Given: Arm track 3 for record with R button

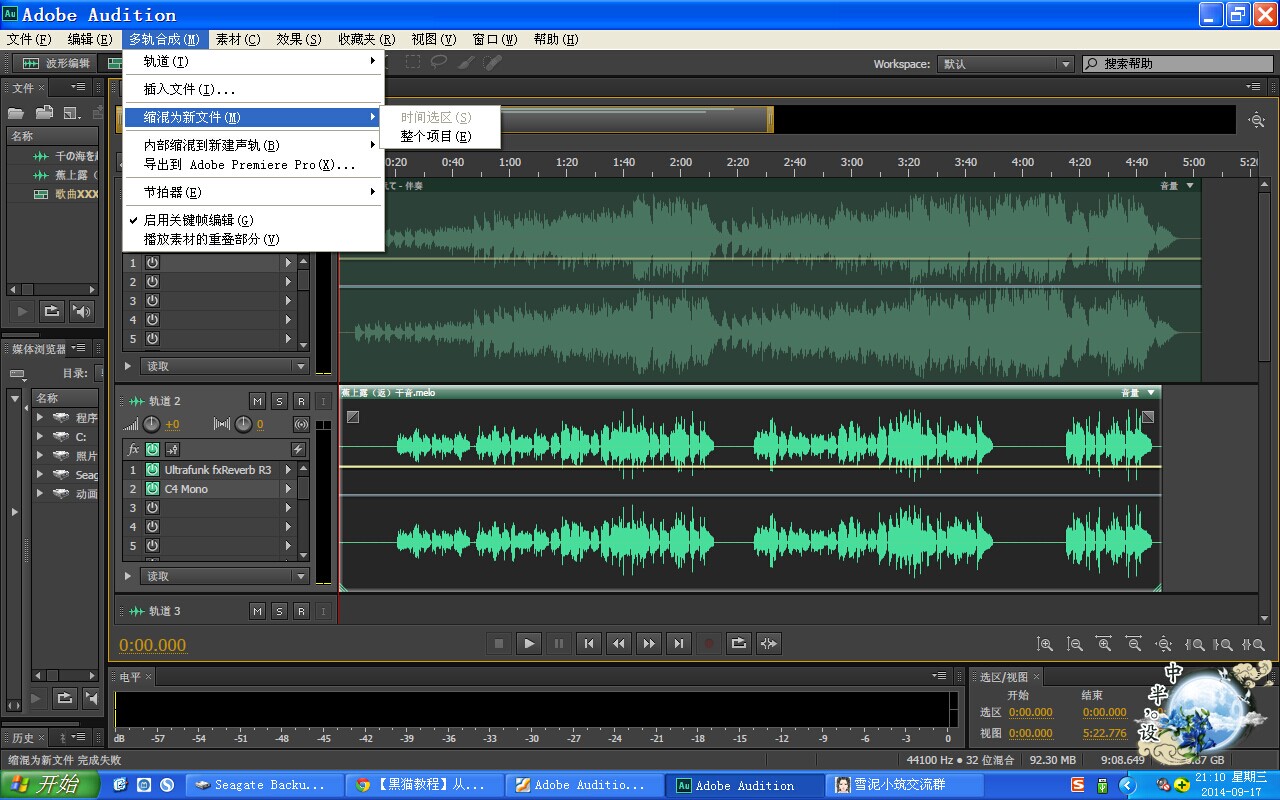Looking at the screenshot, I should 301,611.
